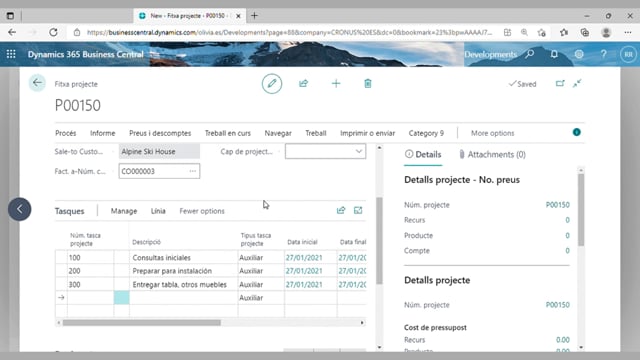Viewport: 640px width, 360px height.
Task: Share the Tasques lines via icon
Action: click(341, 211)
